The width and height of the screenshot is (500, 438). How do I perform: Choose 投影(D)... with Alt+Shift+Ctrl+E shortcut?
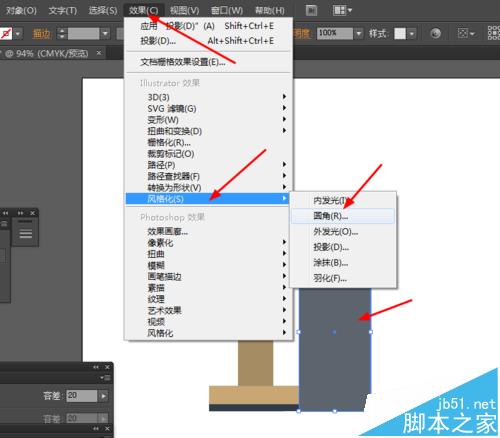point(207,41)
